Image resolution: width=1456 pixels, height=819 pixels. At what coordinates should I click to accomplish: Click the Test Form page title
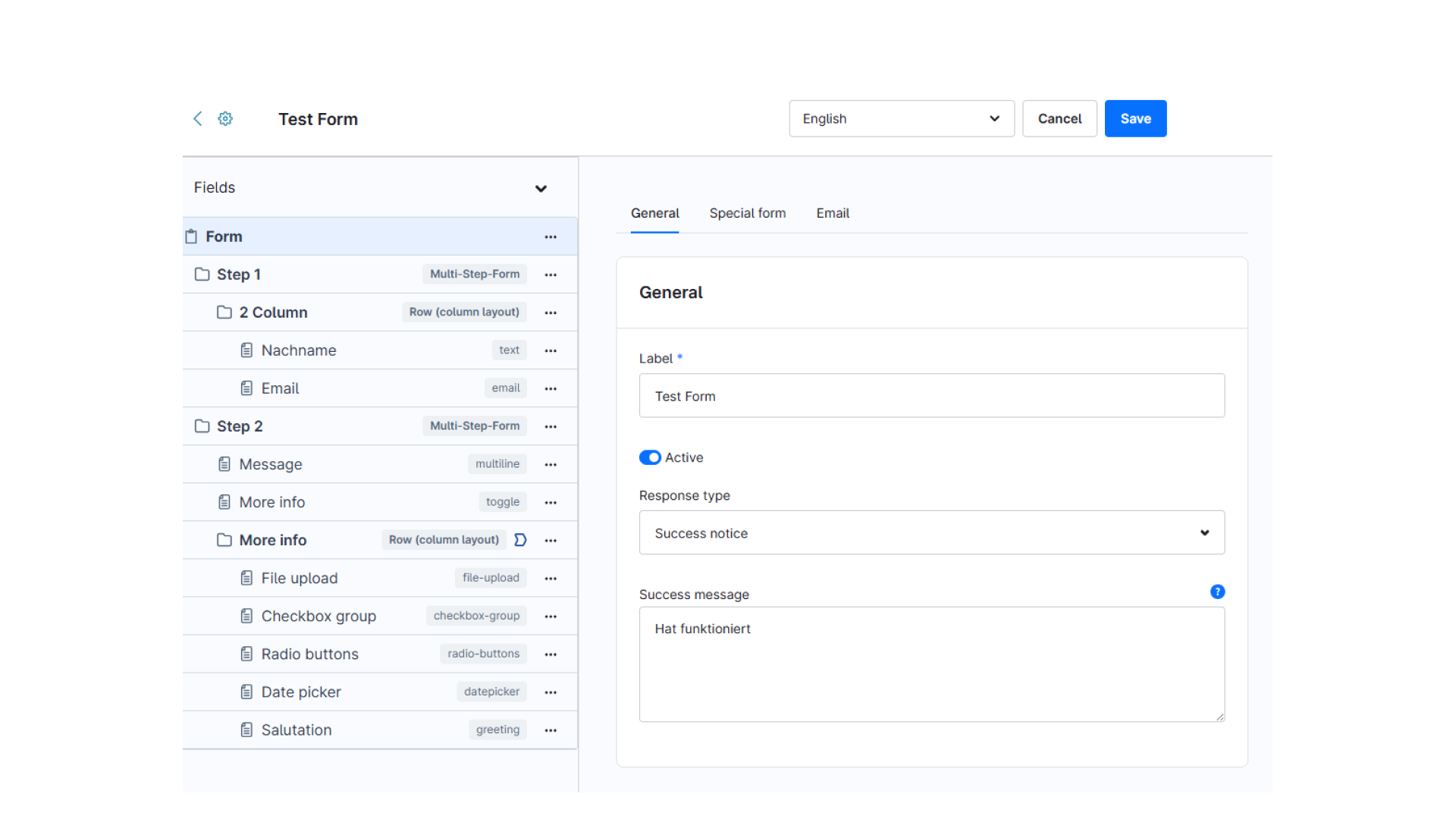pos(318,119)
